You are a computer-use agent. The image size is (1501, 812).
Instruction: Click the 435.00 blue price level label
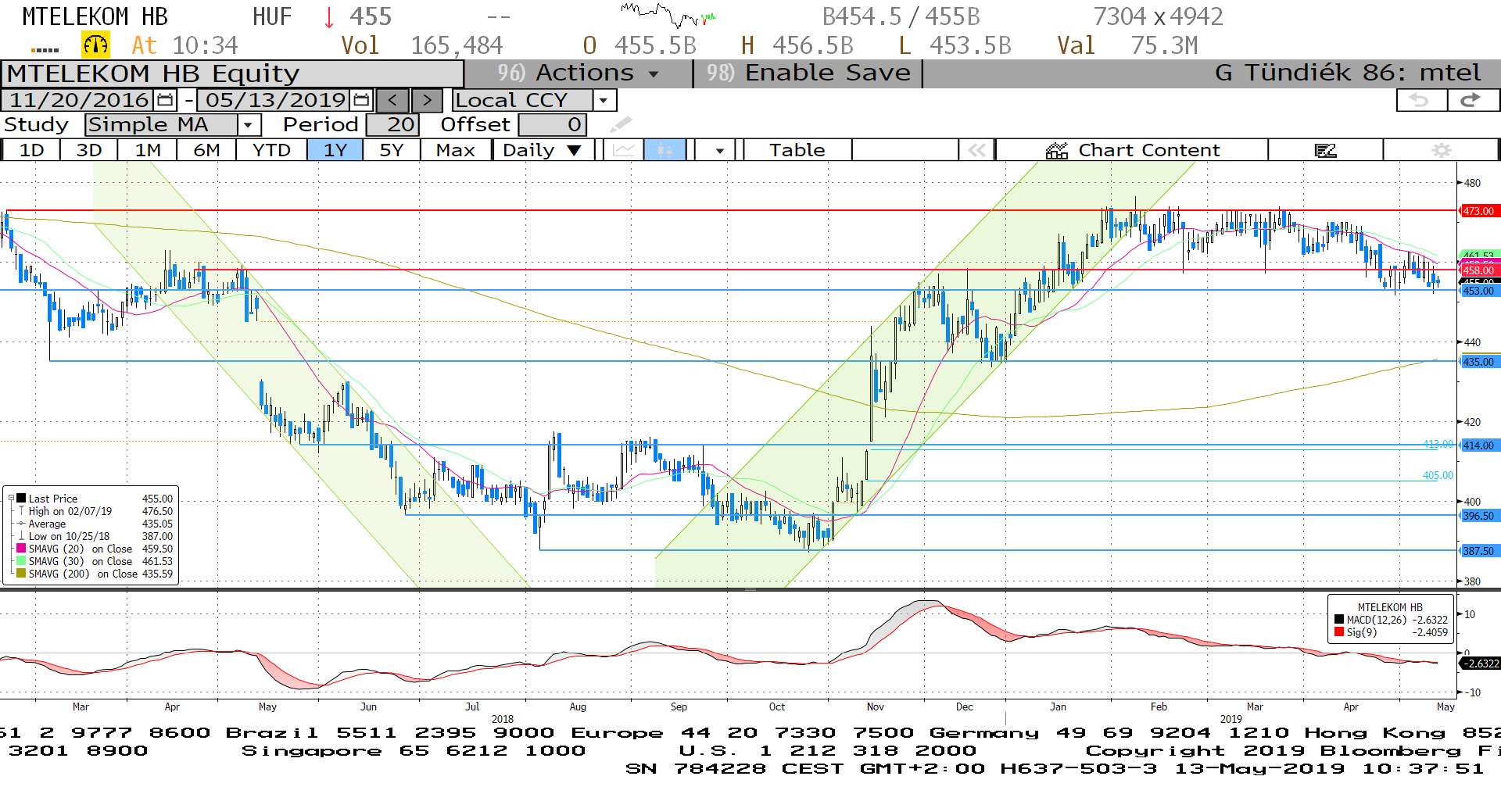coord(1478,362)
